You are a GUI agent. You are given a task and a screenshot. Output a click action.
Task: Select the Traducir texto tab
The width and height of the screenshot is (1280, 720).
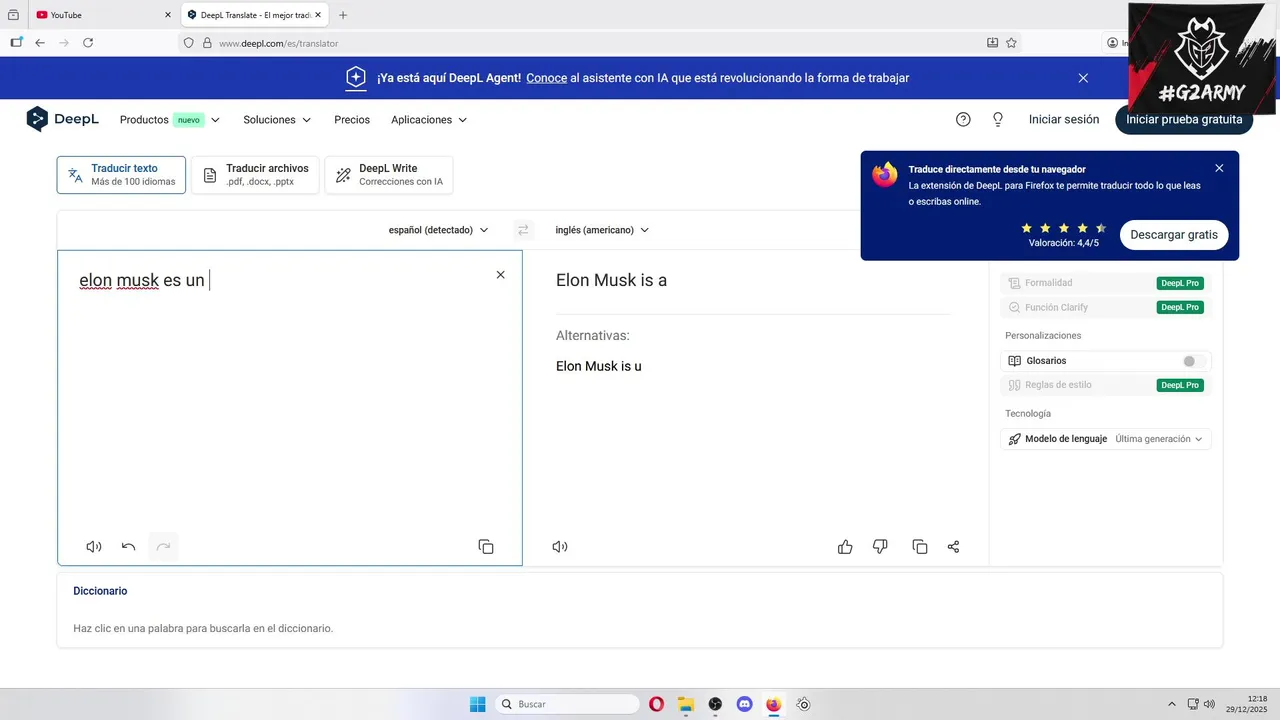121,175
